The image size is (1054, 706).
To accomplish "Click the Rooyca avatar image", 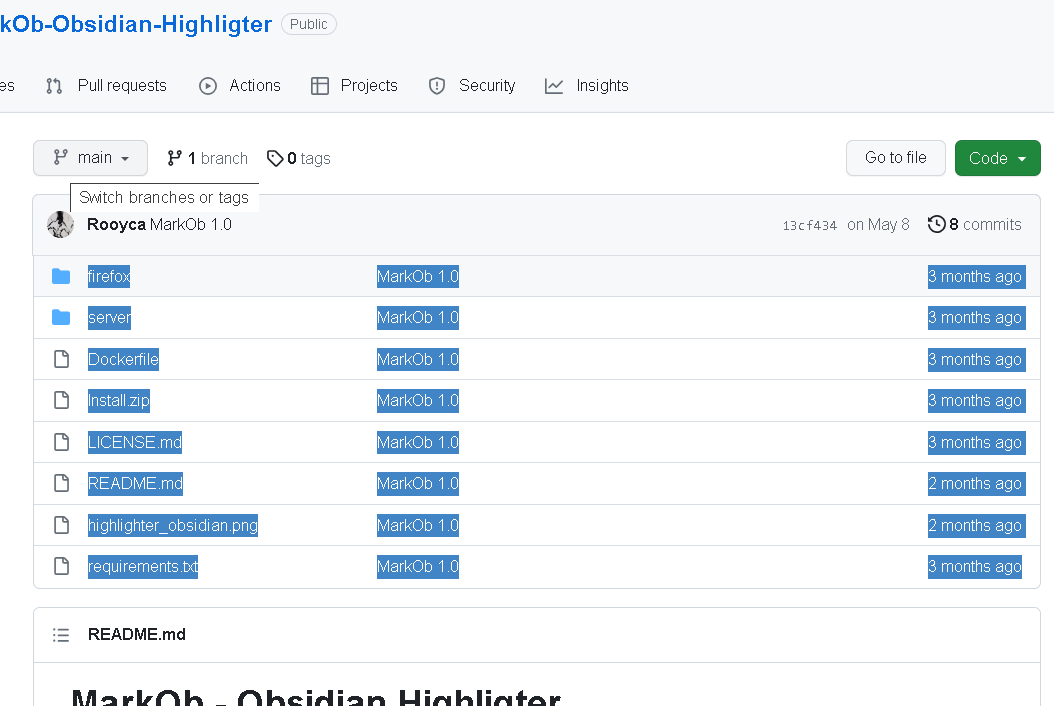I will pos(60,225).
